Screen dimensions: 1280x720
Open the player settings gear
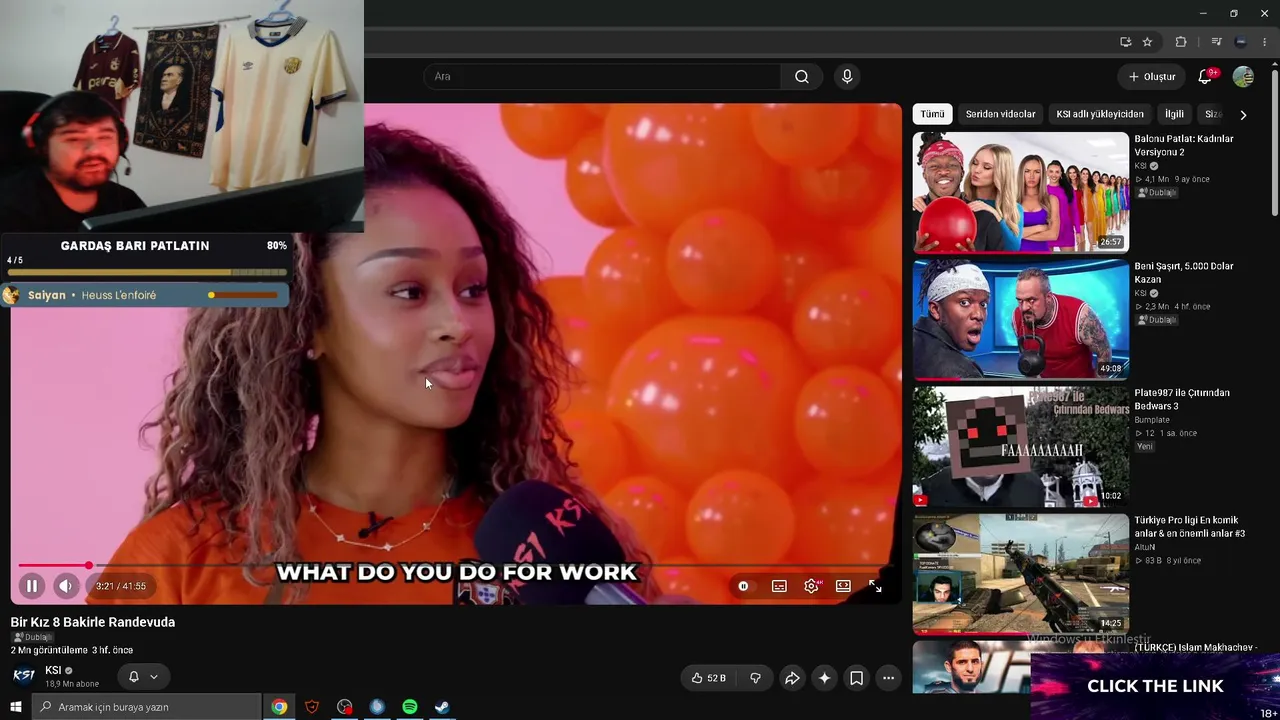pyautogui.click(x=811, y=586)
